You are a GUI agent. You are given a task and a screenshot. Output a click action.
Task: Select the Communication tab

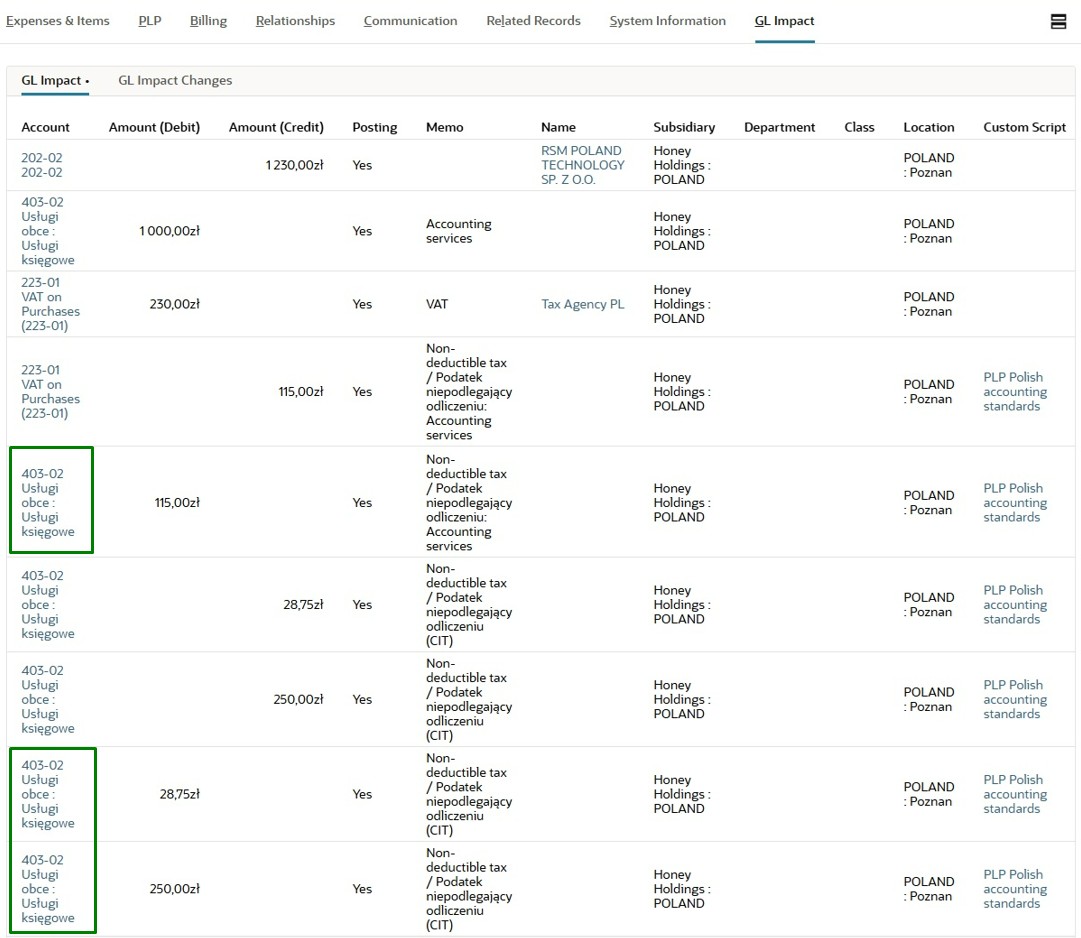coord(410,21)
